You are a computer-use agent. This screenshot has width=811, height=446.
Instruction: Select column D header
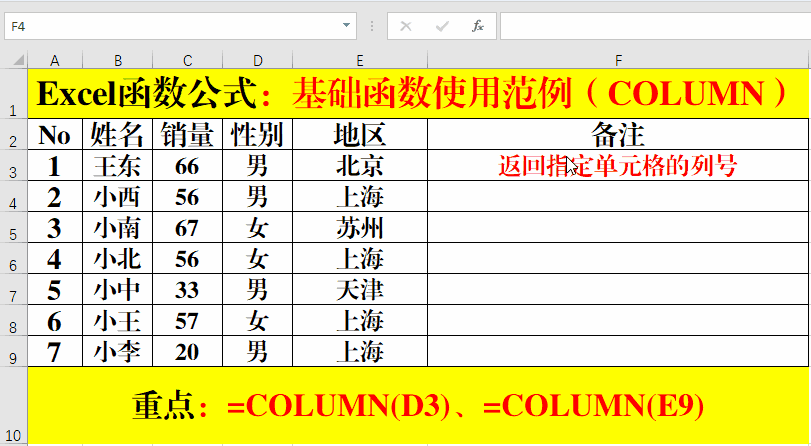[258, 61]
